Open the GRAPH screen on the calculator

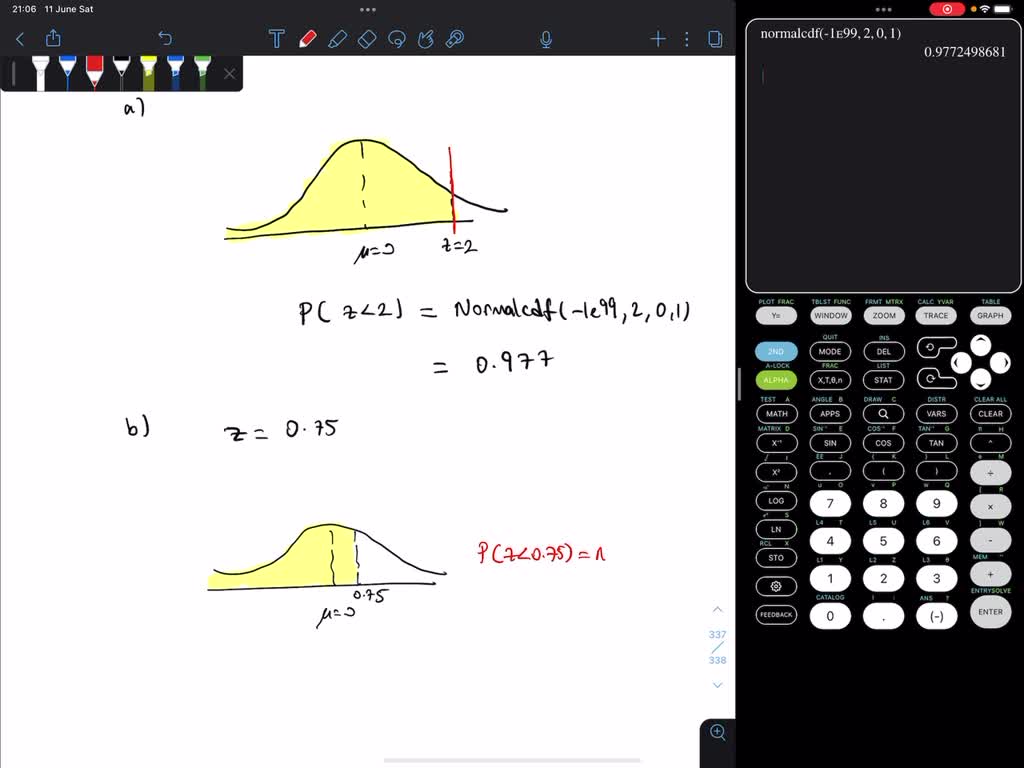[990, 315]
